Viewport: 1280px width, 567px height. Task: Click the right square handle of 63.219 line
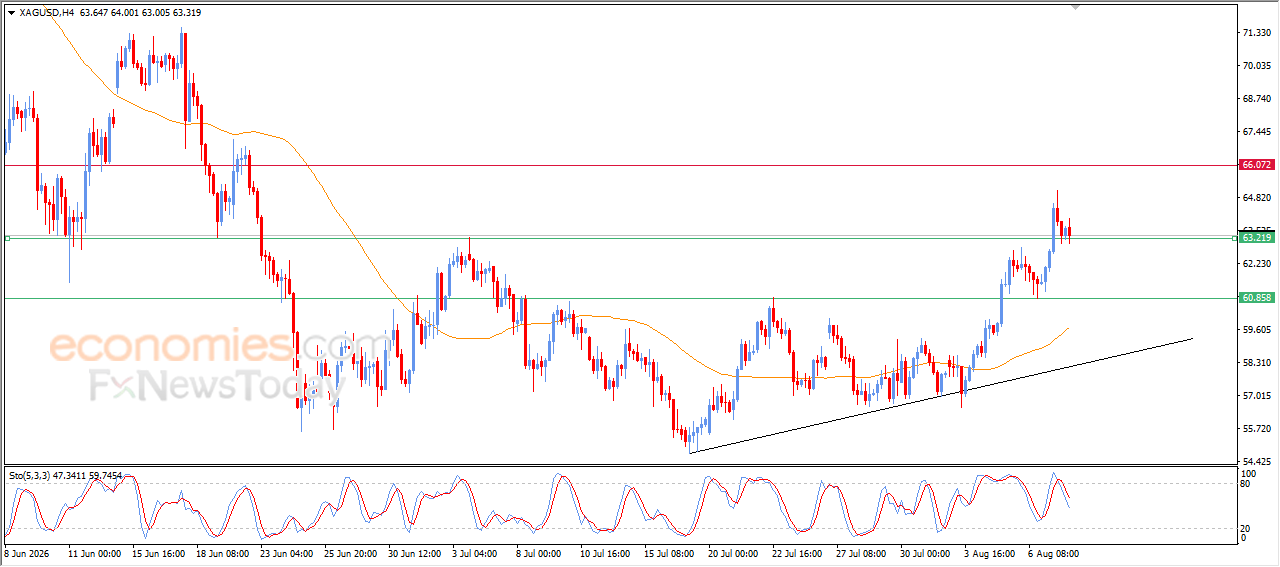coord(1233,238)
